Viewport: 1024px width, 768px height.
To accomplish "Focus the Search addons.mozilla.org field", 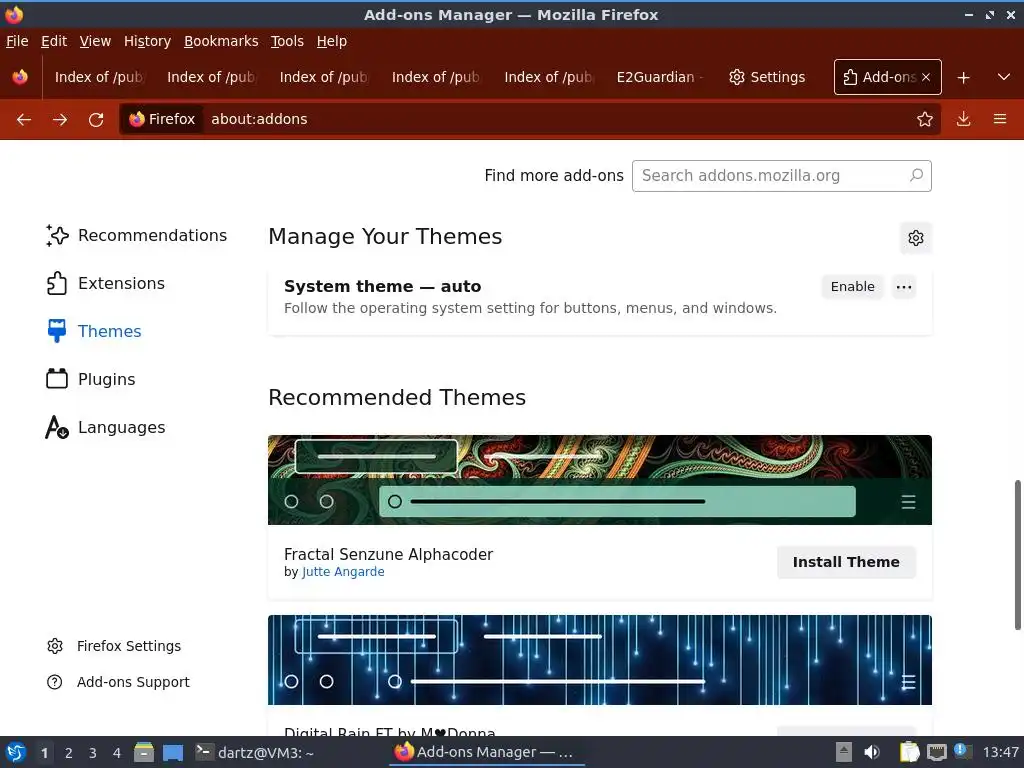I will click(x=782, y=176).
